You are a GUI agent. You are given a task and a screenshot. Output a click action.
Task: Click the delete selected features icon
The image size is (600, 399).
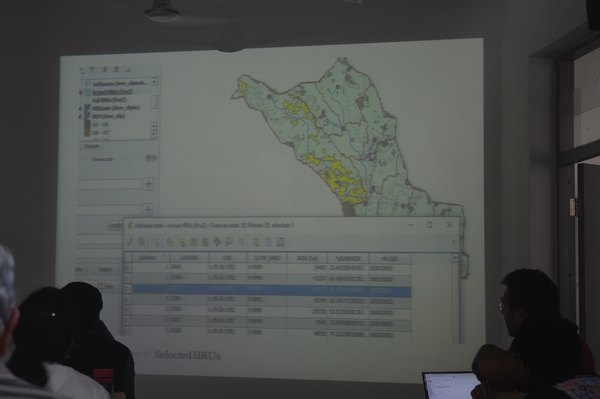coord(156,243)
